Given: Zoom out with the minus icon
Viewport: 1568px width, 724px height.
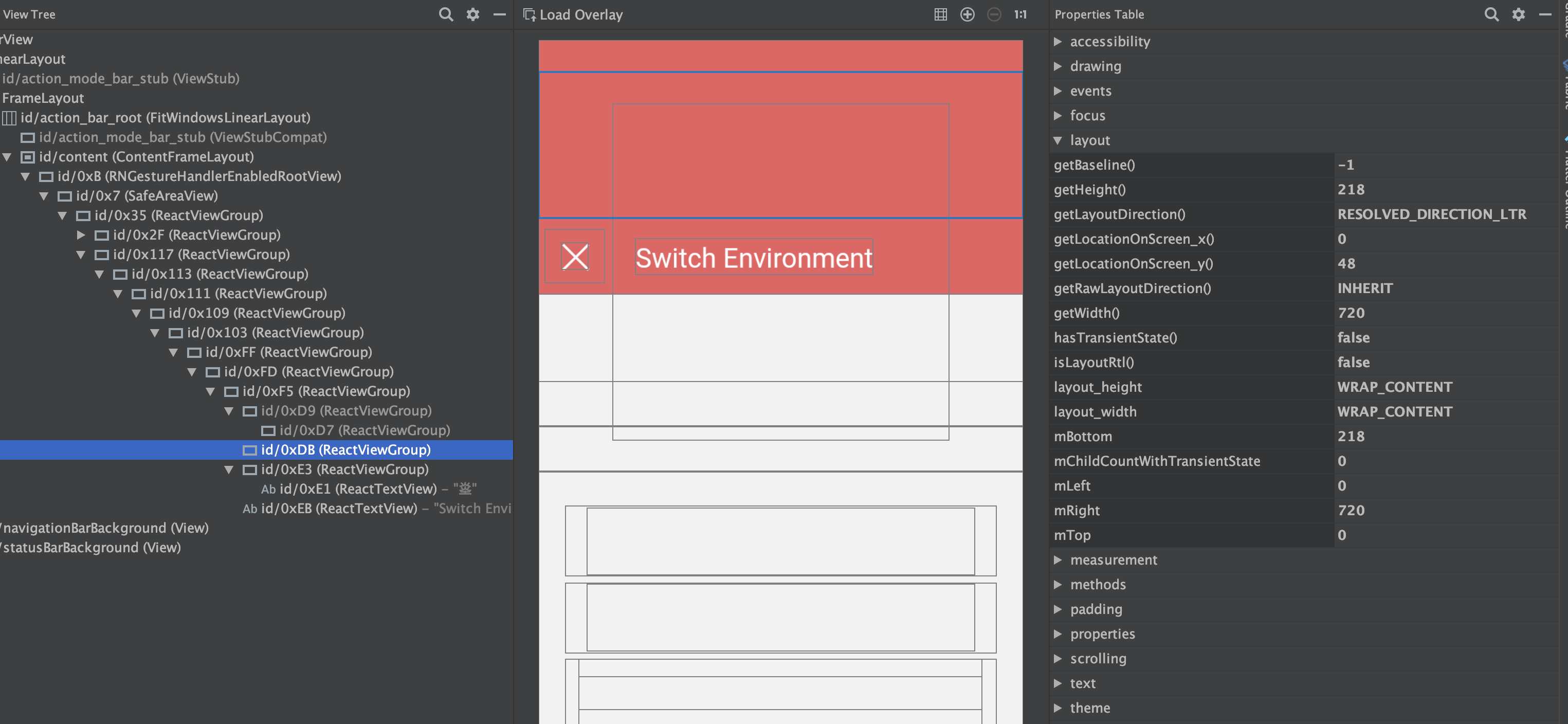Looking at the screenshot, I should [x=994, y=14].
